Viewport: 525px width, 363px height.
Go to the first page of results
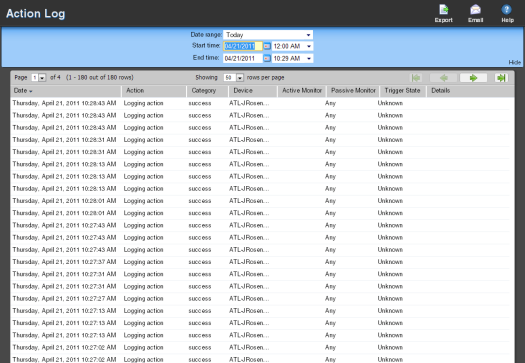coord(416,78)
